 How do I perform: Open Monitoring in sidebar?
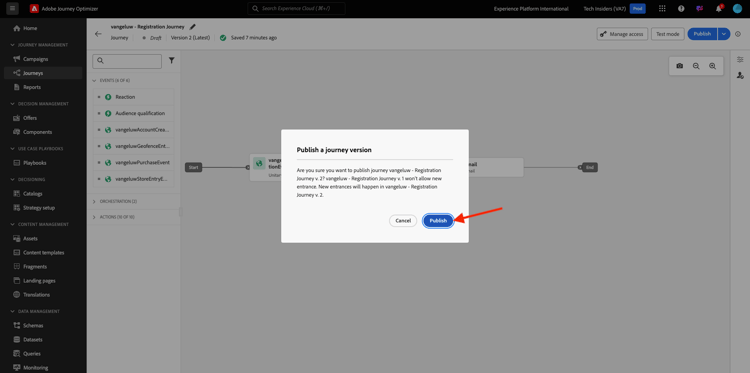[35, 368]
